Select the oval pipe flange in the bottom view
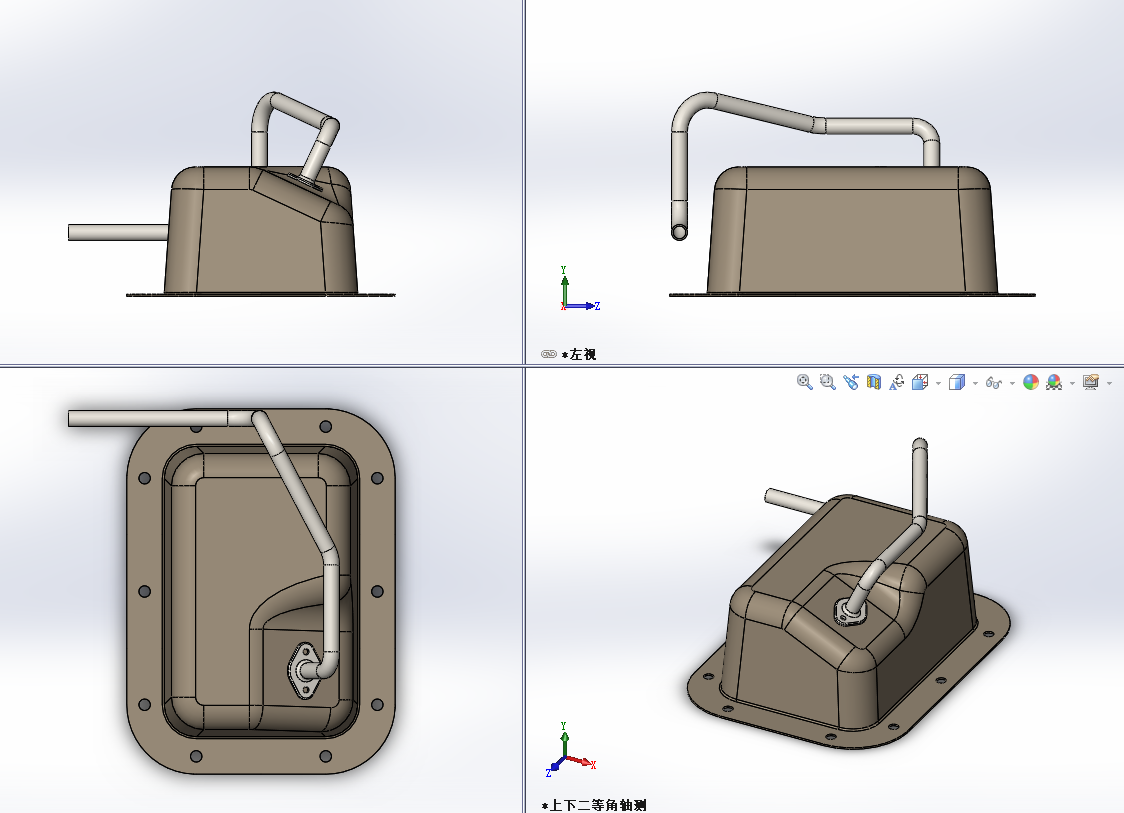1124x813 pixels. point(305,670)
